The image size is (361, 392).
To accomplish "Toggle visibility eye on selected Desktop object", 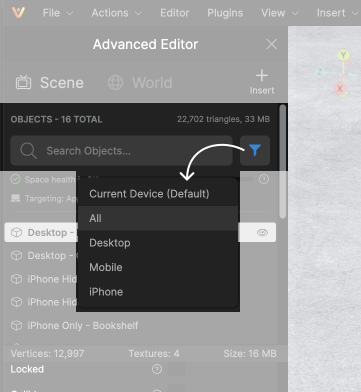I will point(263,232).
